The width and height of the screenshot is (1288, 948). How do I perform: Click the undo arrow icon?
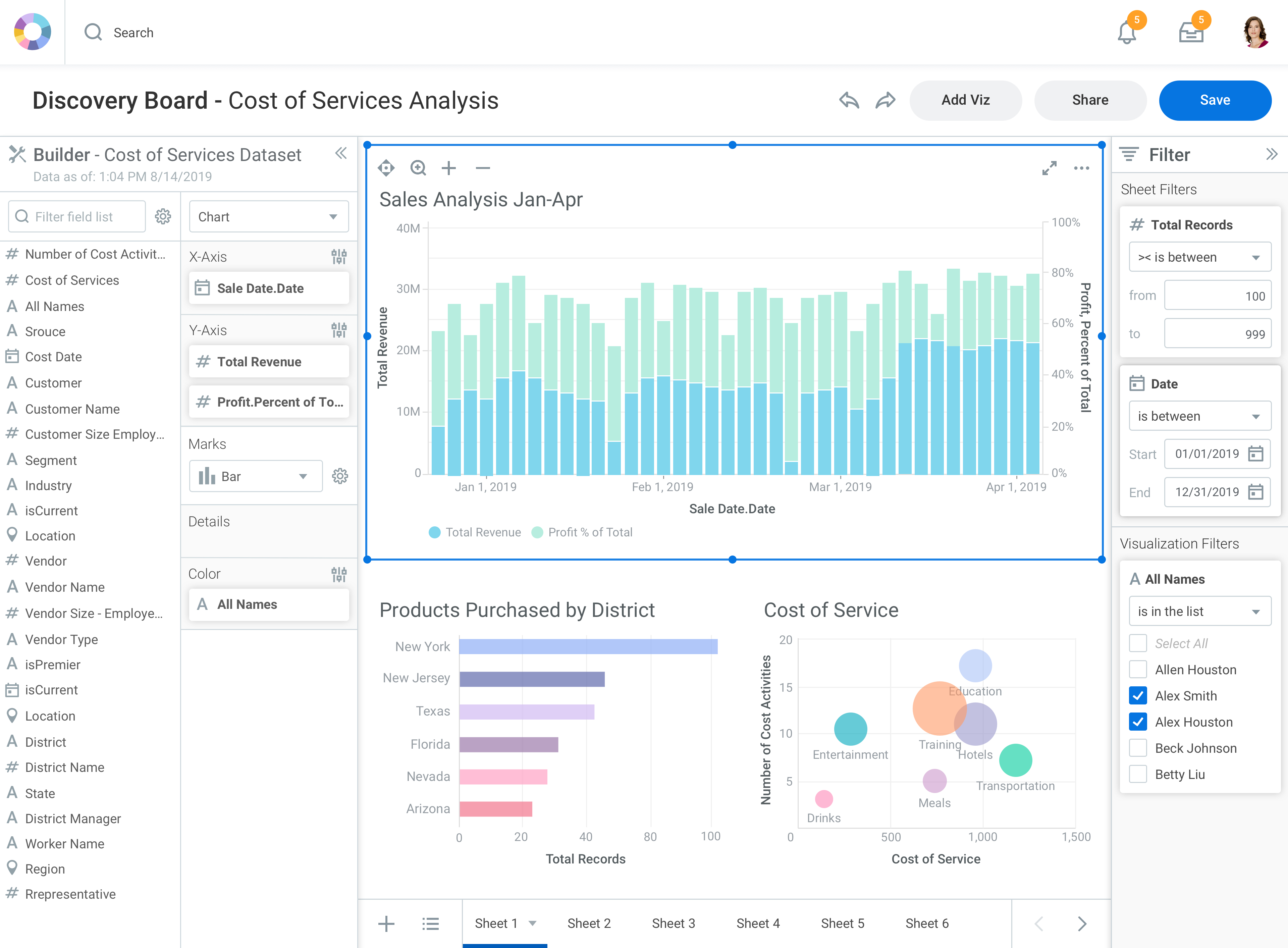[849, 100]
